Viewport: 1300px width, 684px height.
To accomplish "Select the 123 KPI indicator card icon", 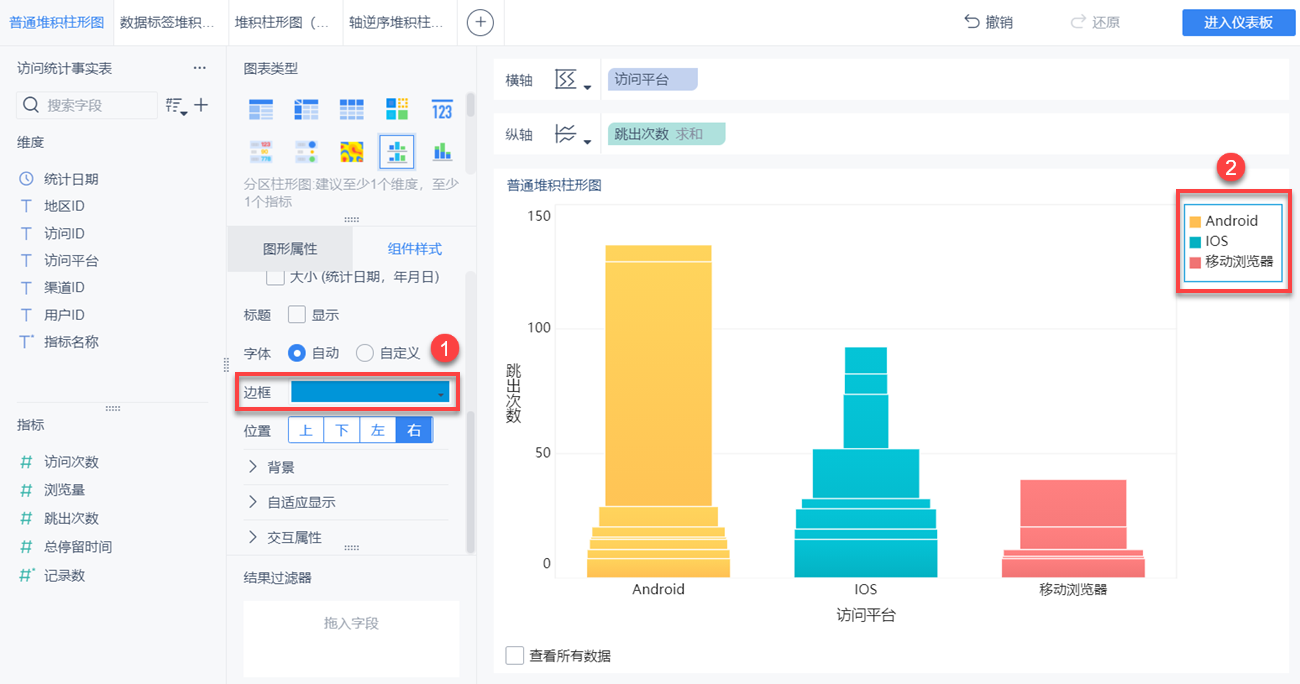I will (442, 110).
